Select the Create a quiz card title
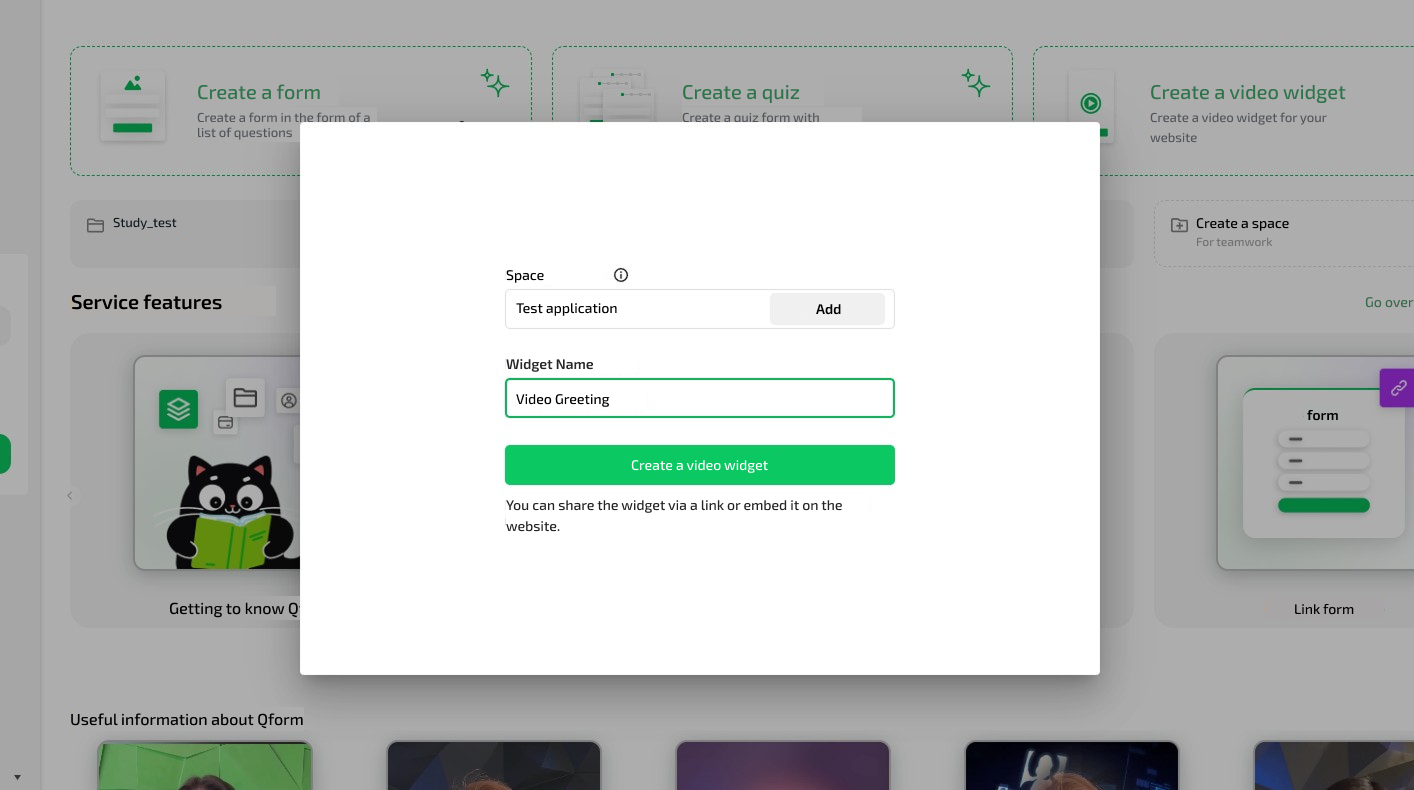1414x790 pixels. (x=740, y=92)
